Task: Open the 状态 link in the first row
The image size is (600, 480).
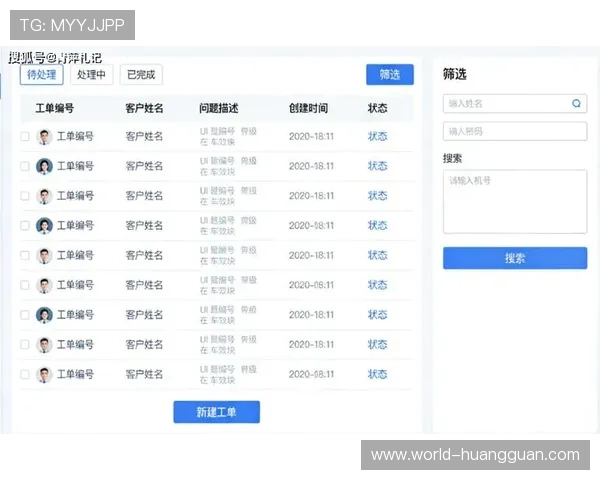Action: 377,136
